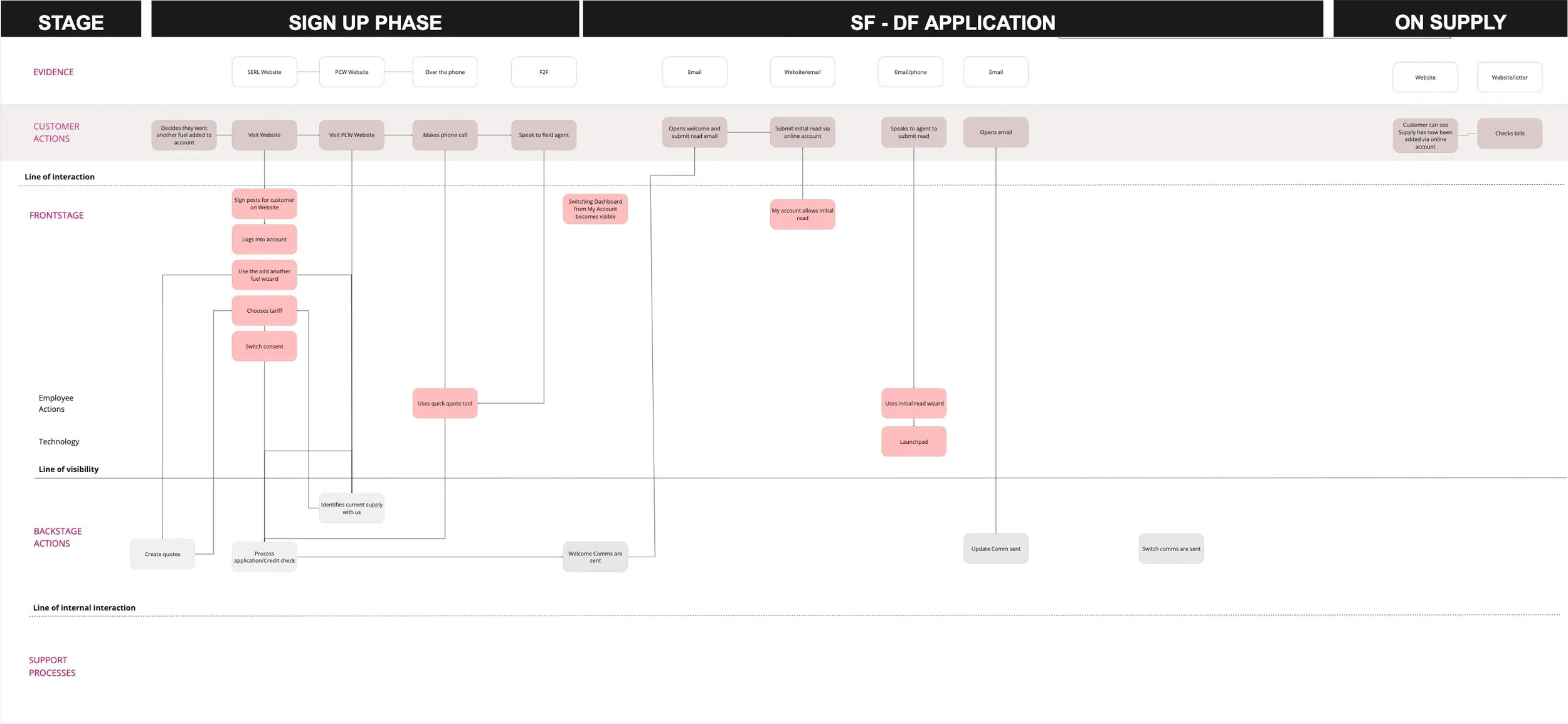Click the SIGN UP PHASE header
1568x724 pixels.
pos(365,23)
